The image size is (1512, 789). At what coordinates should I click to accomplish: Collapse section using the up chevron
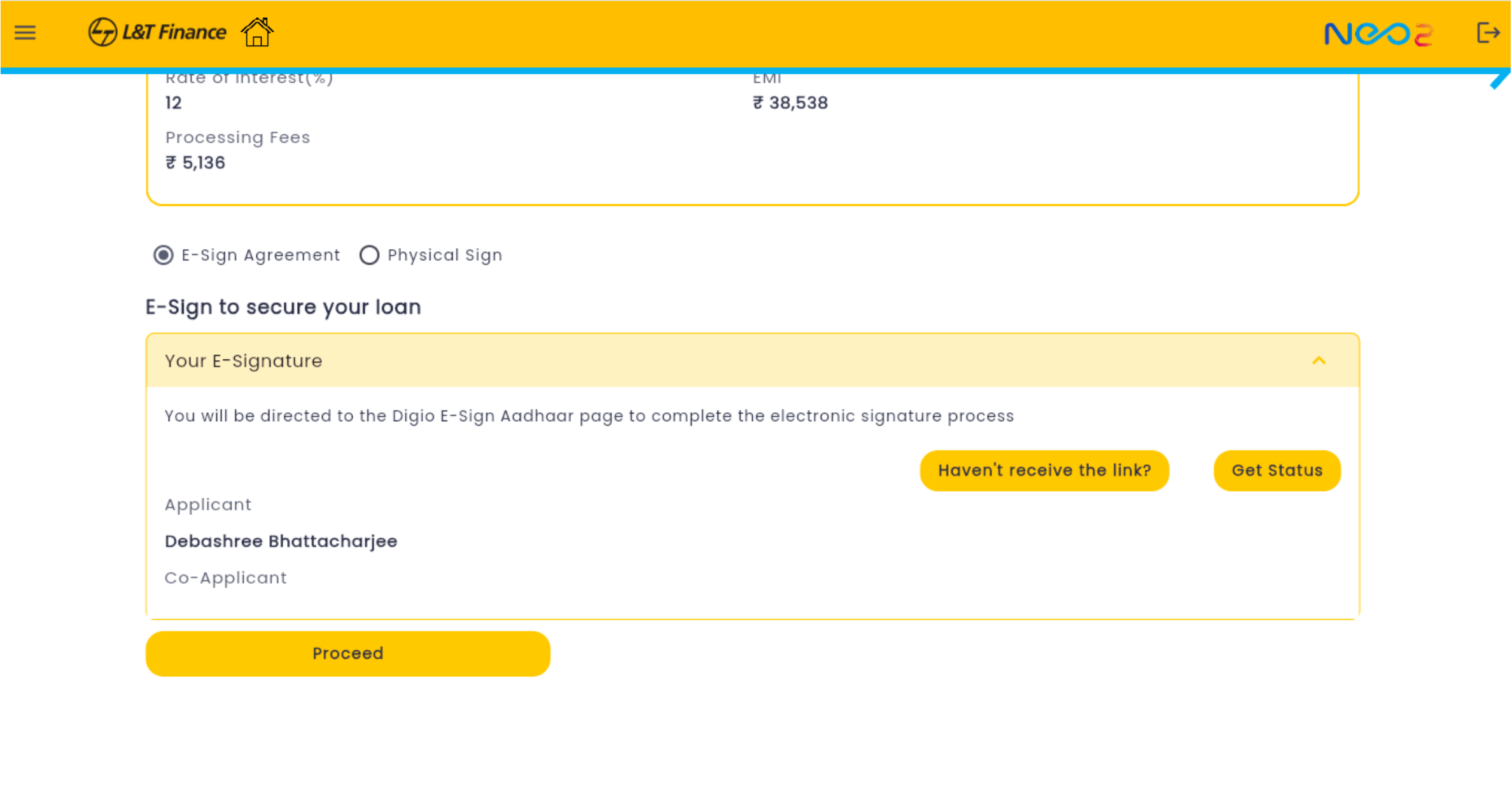(1319, 361)
